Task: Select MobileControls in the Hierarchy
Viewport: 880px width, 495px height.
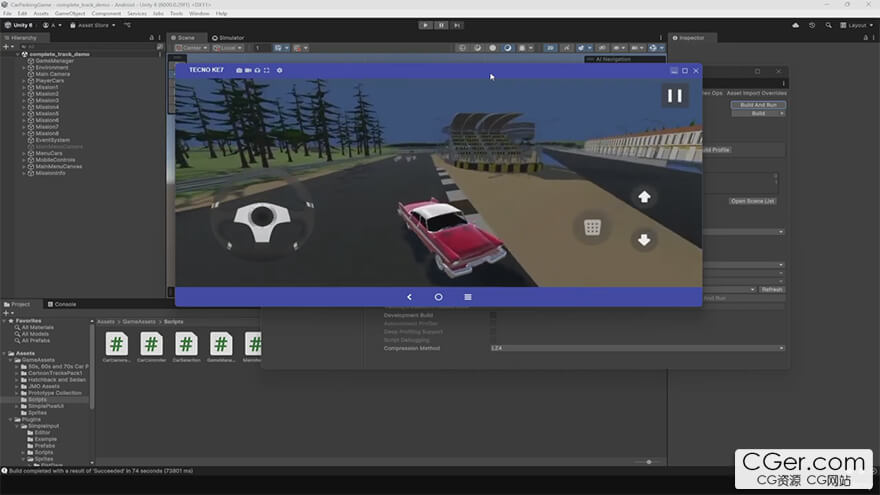Action: click(x=55, y=160)
